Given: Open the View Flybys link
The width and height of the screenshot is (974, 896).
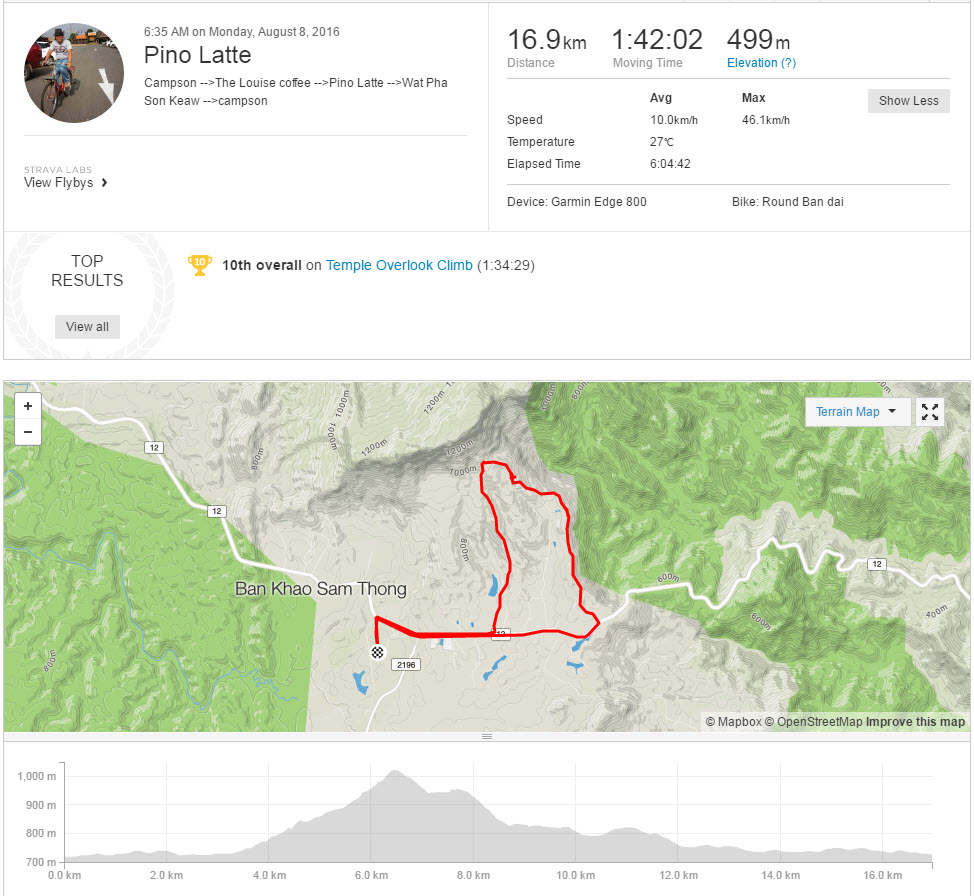Looking at the screenshot, I should (58, 183).
